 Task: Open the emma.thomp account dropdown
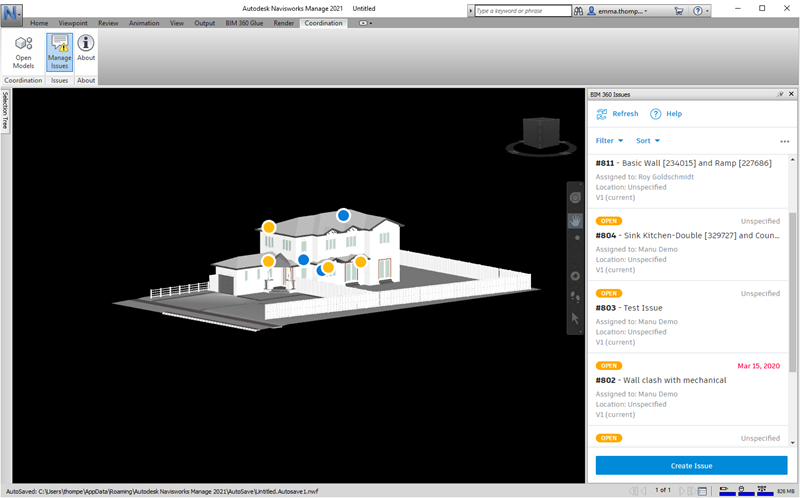tap(617, 11)
